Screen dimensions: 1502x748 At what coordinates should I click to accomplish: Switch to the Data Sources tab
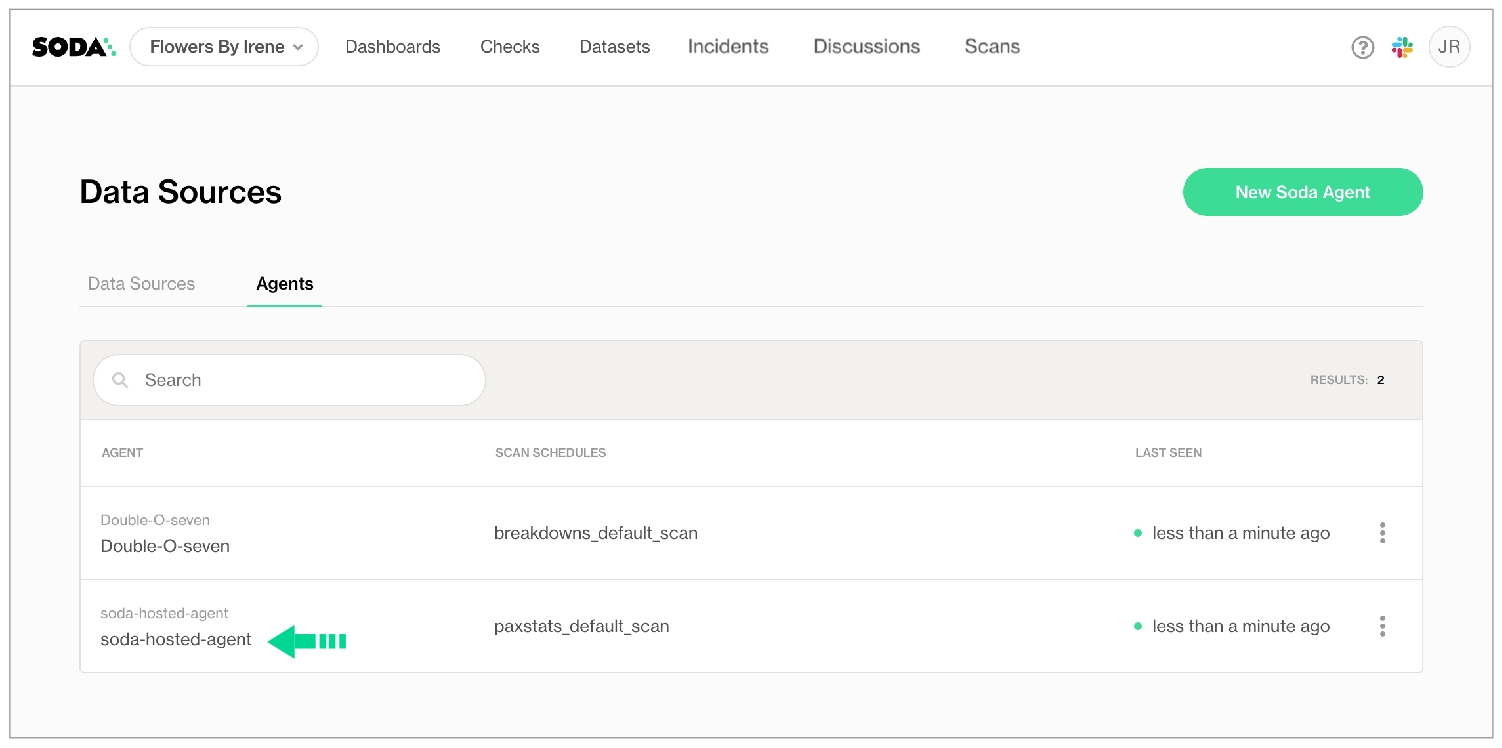click(141, 284)
